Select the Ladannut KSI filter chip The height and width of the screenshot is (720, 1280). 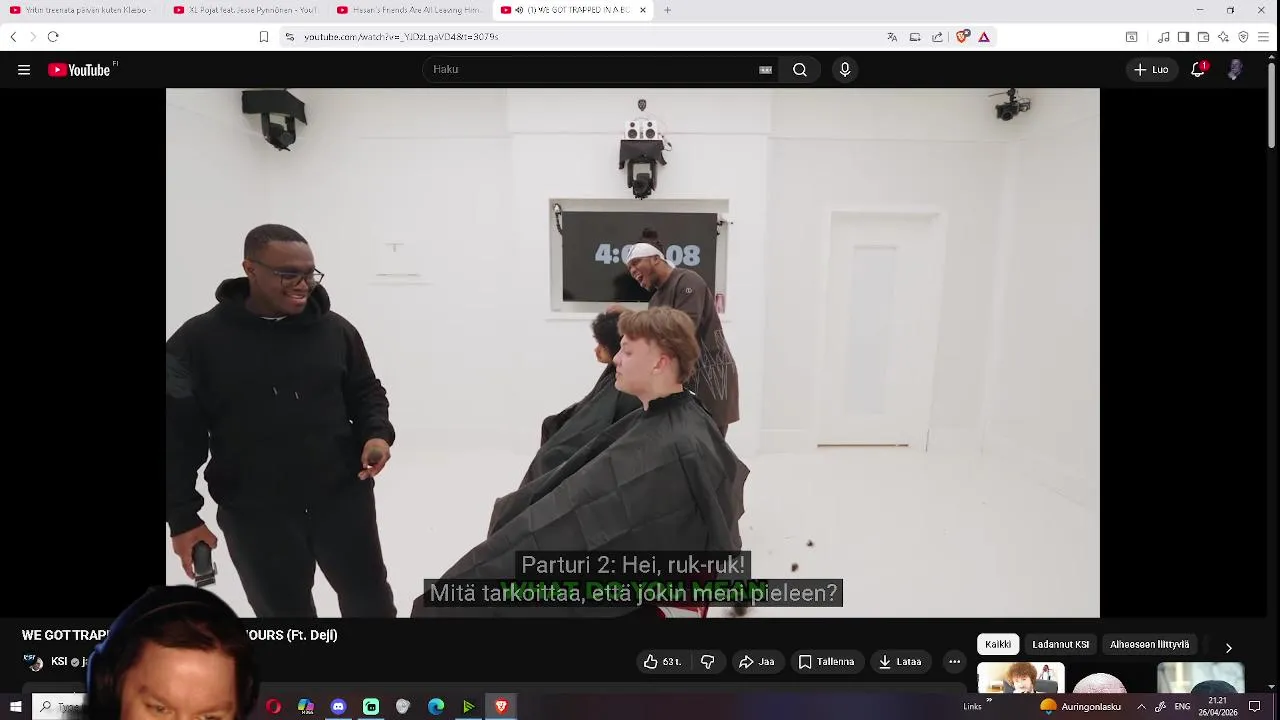[x=1060, y=645]
